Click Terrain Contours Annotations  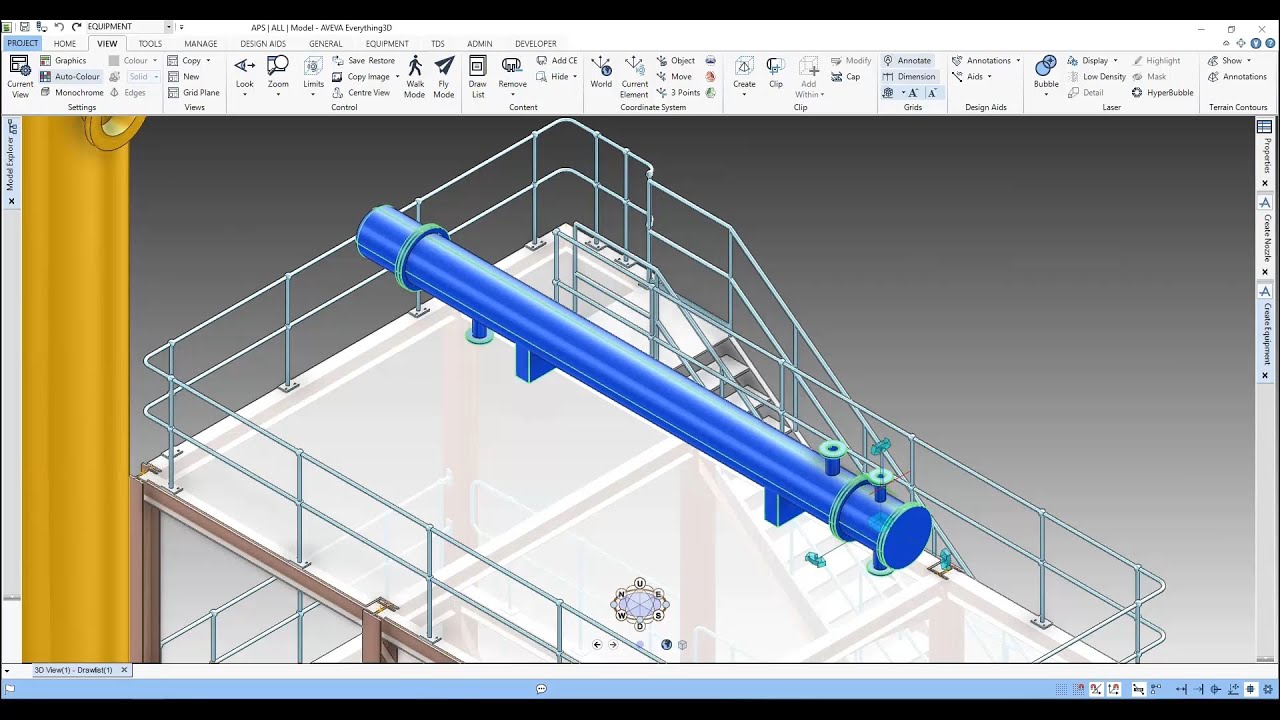(x=1237, y=77)
